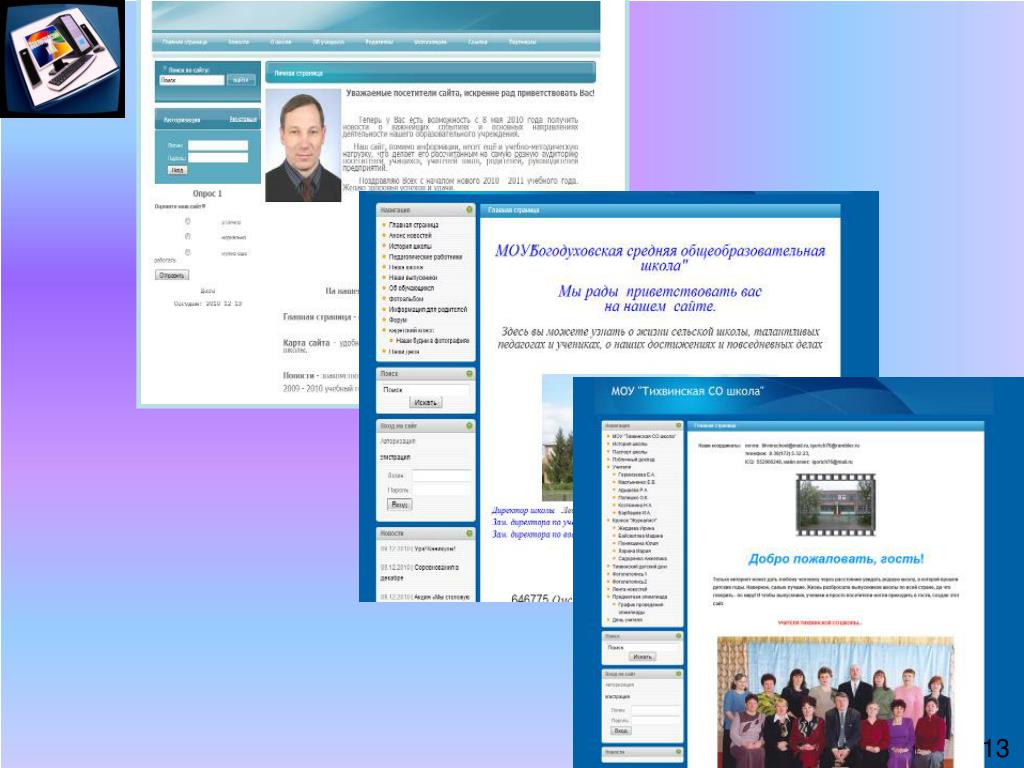1024x768 pixels.
Task: Click the site search field in the teal site
Action: 192,80
